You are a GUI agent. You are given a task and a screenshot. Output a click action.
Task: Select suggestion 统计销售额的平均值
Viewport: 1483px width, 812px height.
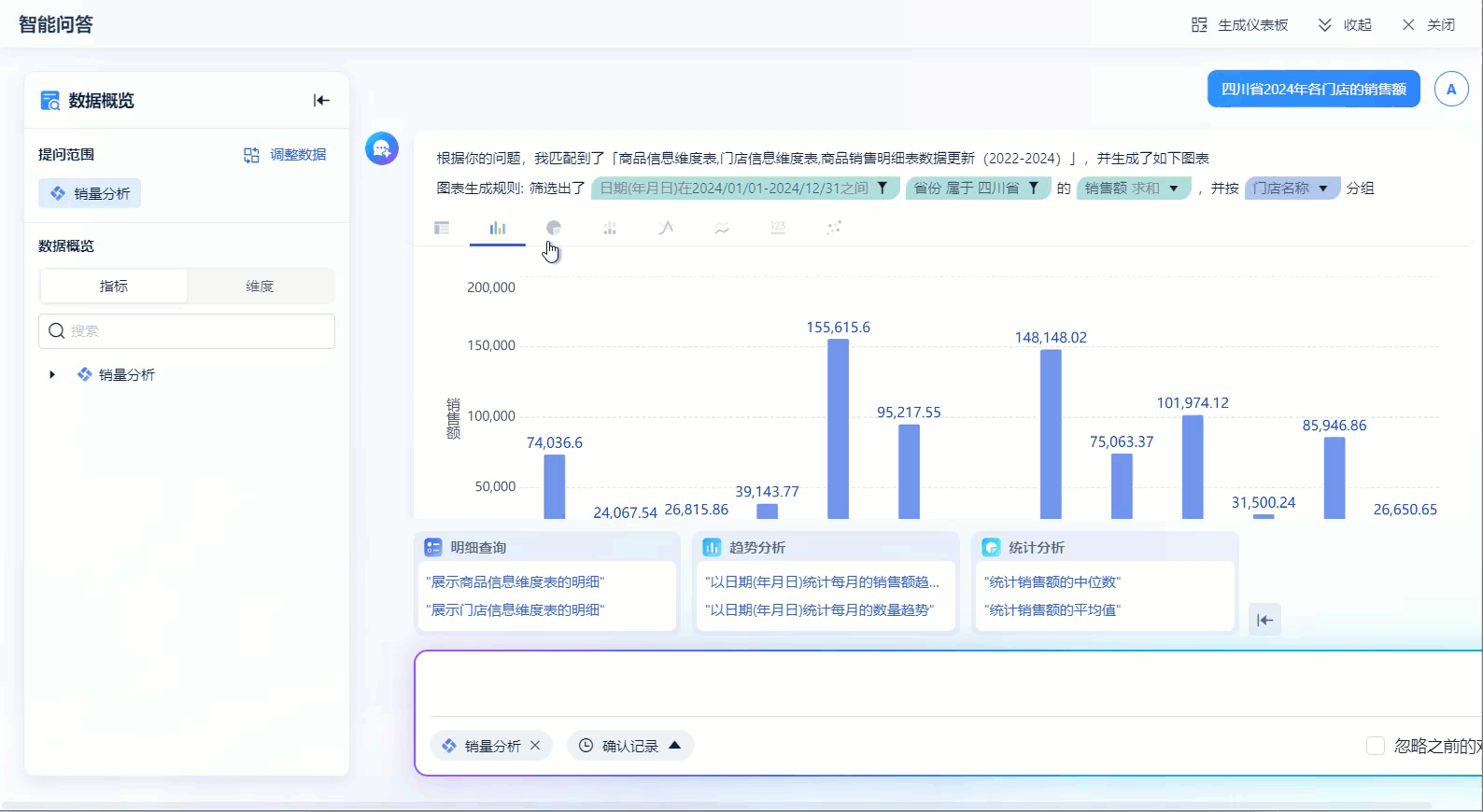point(1052,609)
